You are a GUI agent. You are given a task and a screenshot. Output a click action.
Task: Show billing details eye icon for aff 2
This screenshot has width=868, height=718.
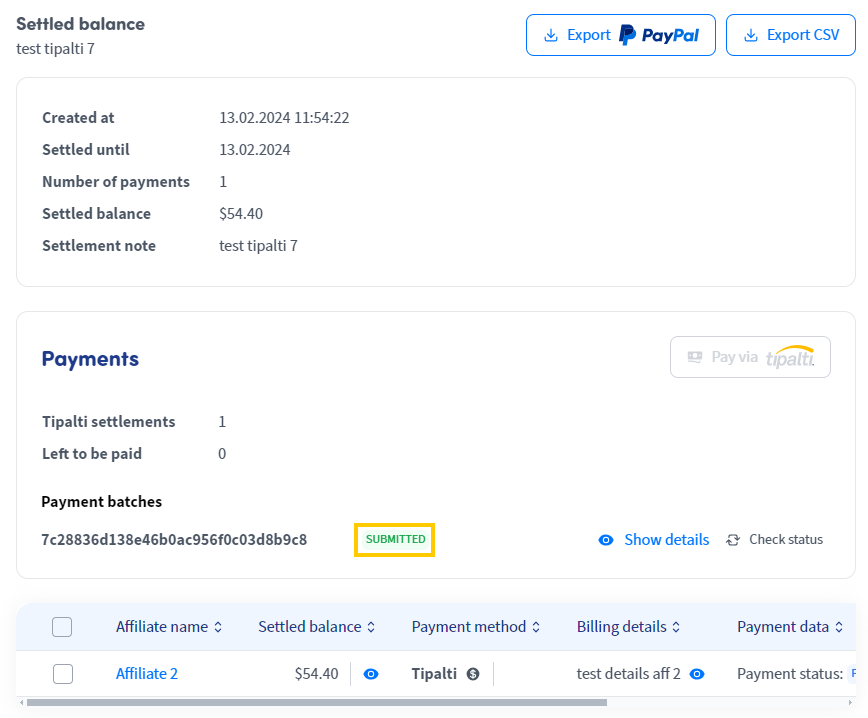pyautogui.click(x=697, y=674)
